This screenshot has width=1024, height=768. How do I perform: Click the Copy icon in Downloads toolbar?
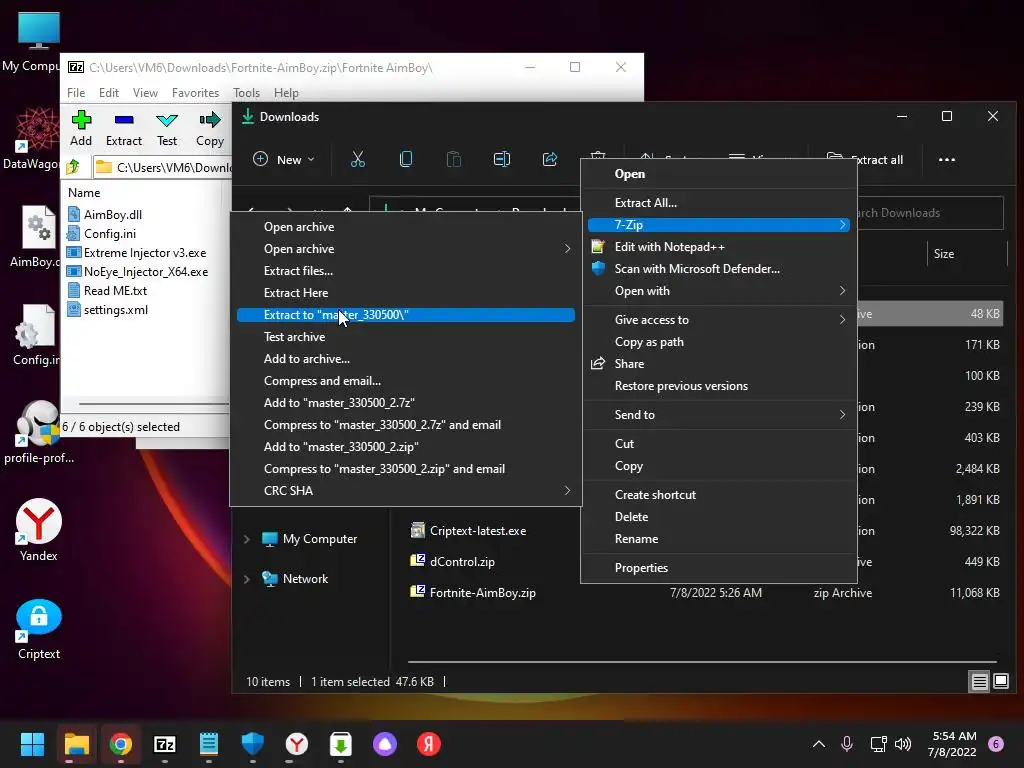(x=406, y=159)
